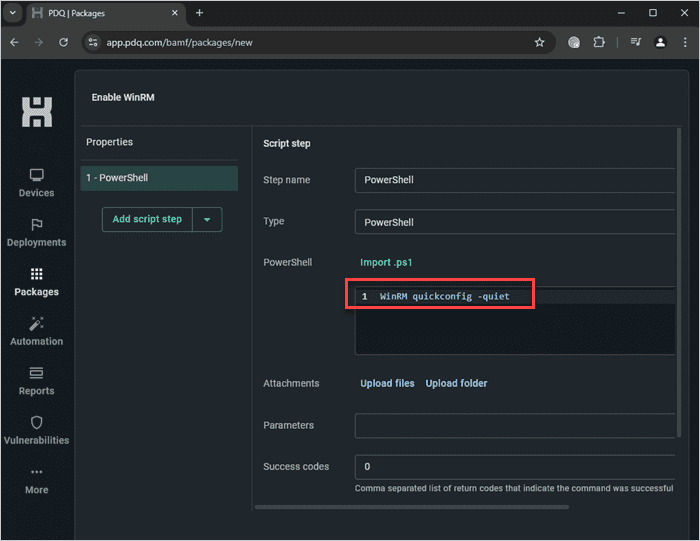Click the Script step heading
The height and width of the screenshot is (541, 700).
(x=287, y=144)
